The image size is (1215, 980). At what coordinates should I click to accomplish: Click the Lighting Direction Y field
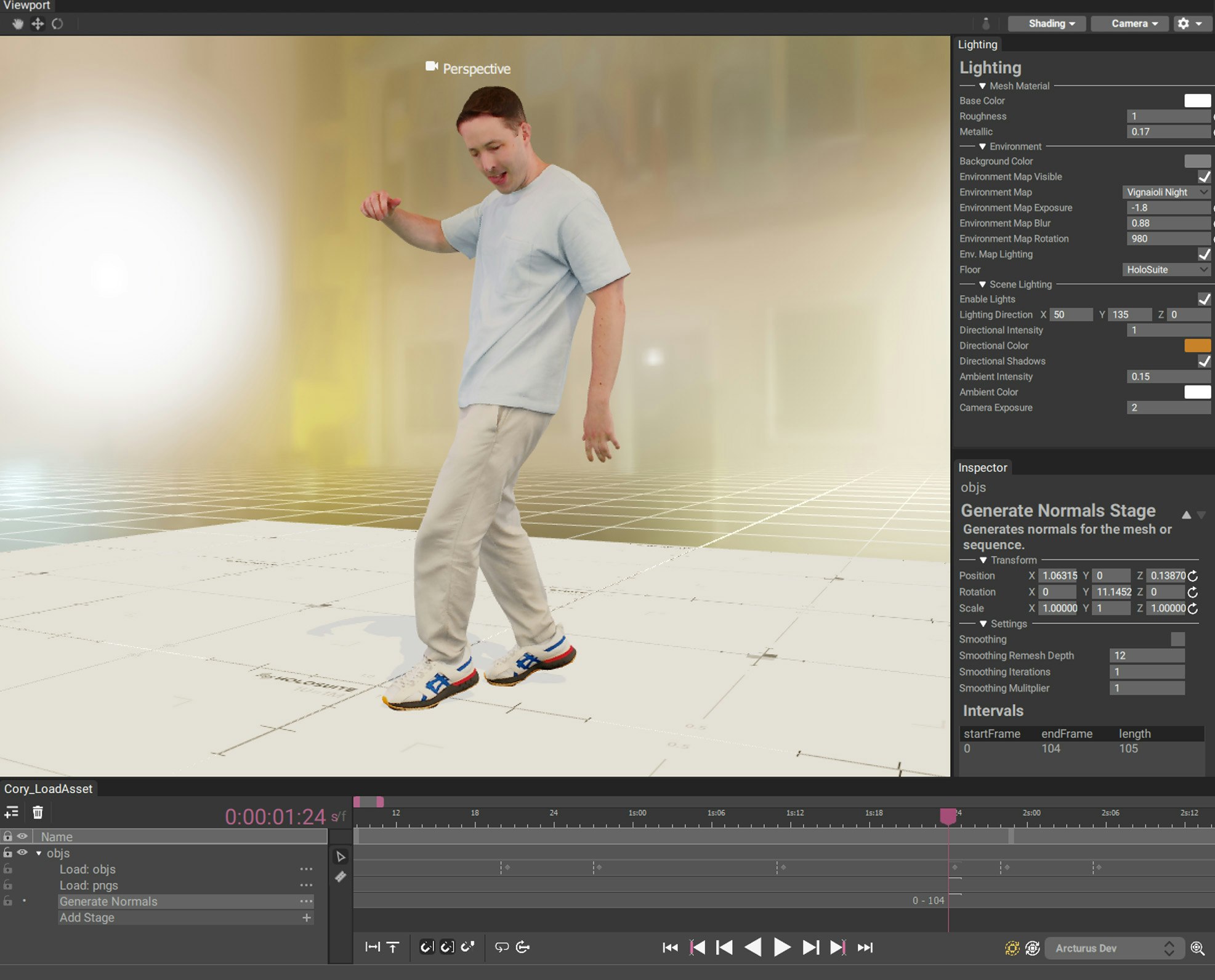[1130, 315]
